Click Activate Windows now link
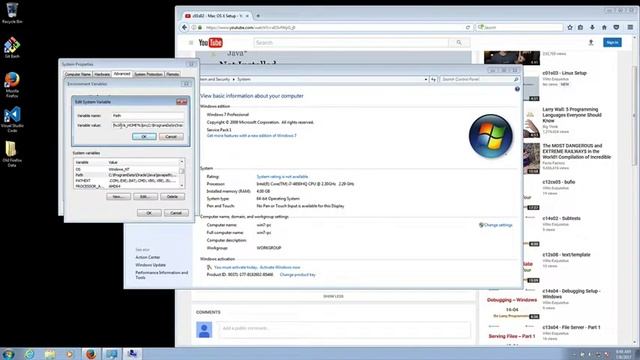This screenshot has height=360, width=640. coord(279,267)
